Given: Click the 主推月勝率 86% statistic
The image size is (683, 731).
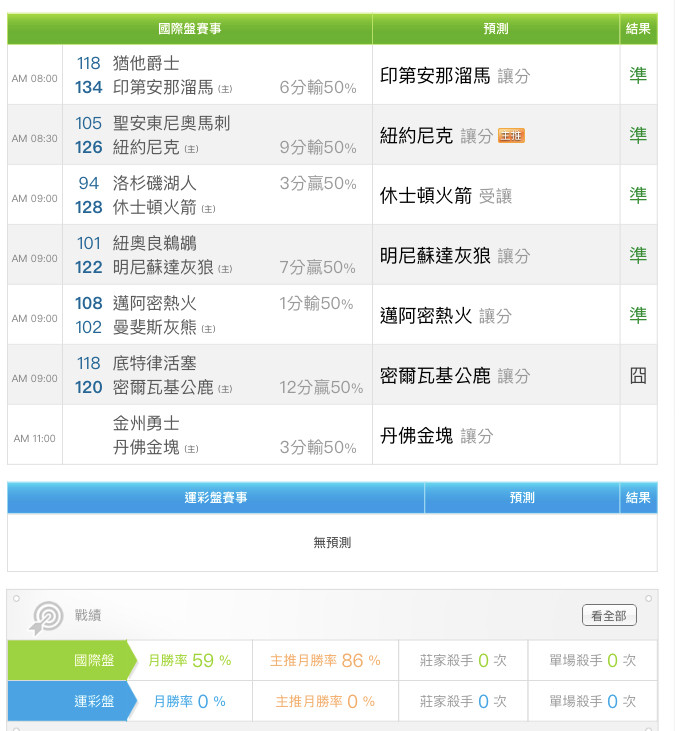Looking at the screenshot, I should point(325,660).
